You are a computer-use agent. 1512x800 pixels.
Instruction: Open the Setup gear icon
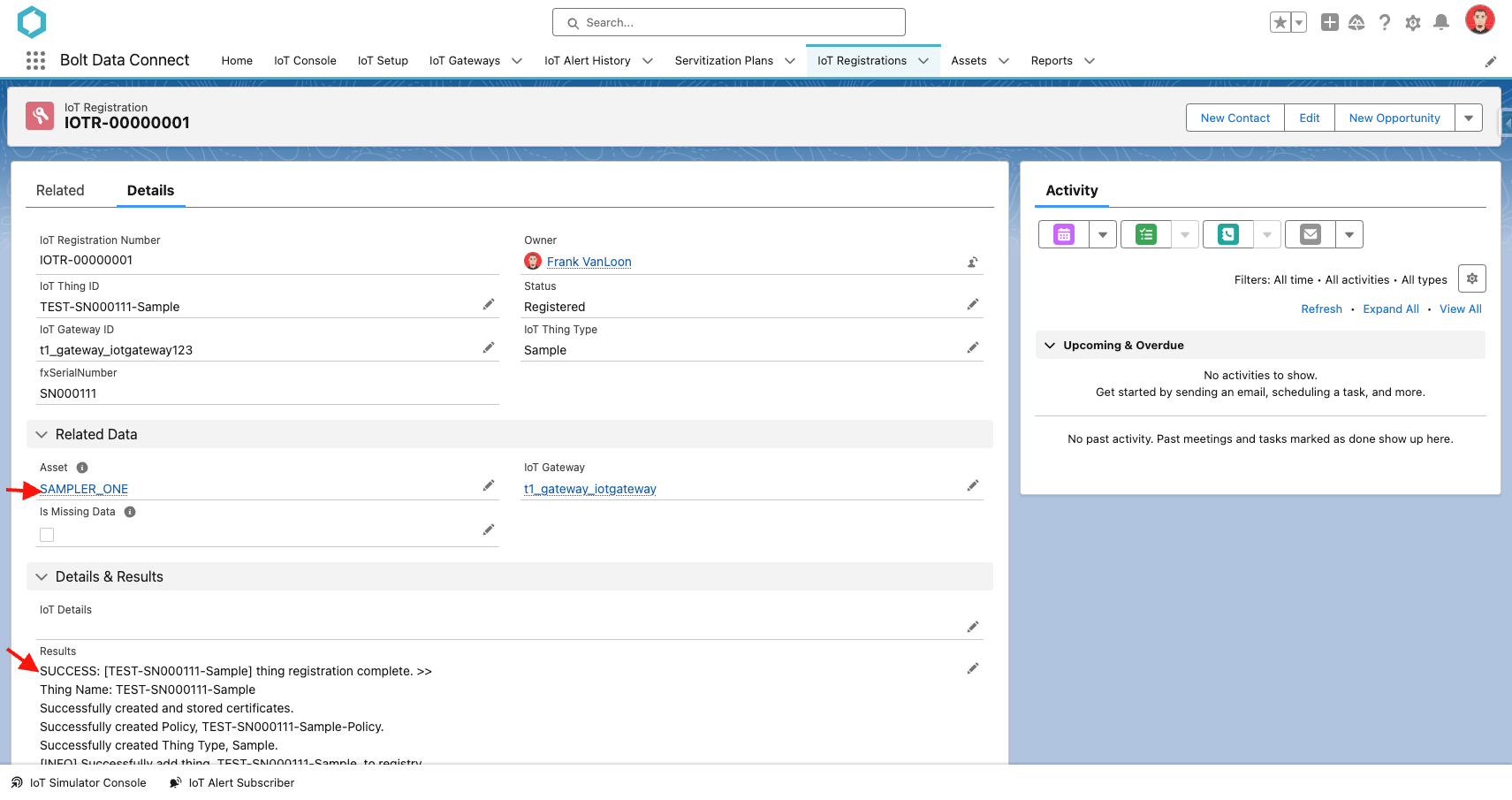[x=1413, y=23]
